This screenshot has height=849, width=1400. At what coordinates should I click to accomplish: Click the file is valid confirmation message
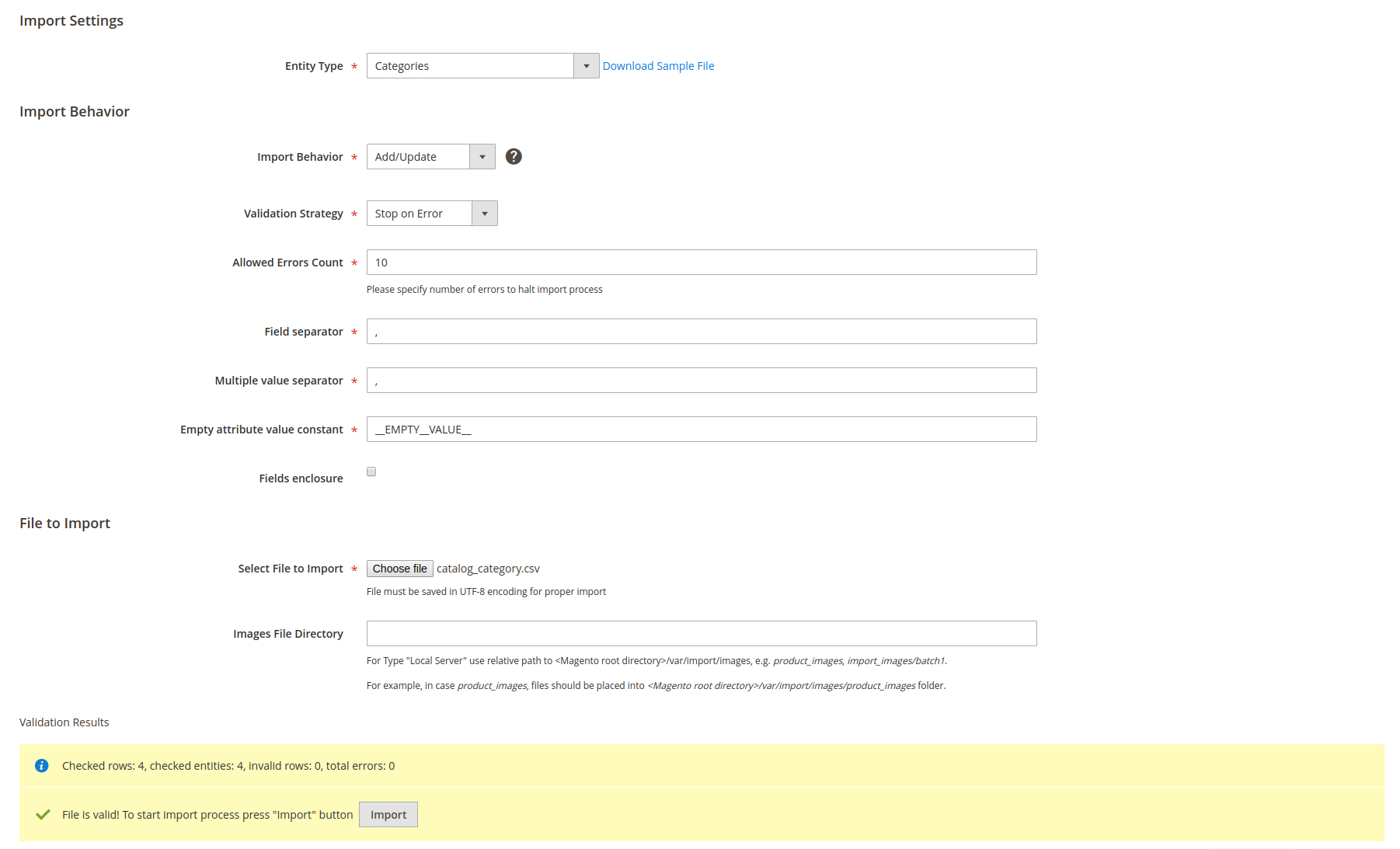point(206,814)
